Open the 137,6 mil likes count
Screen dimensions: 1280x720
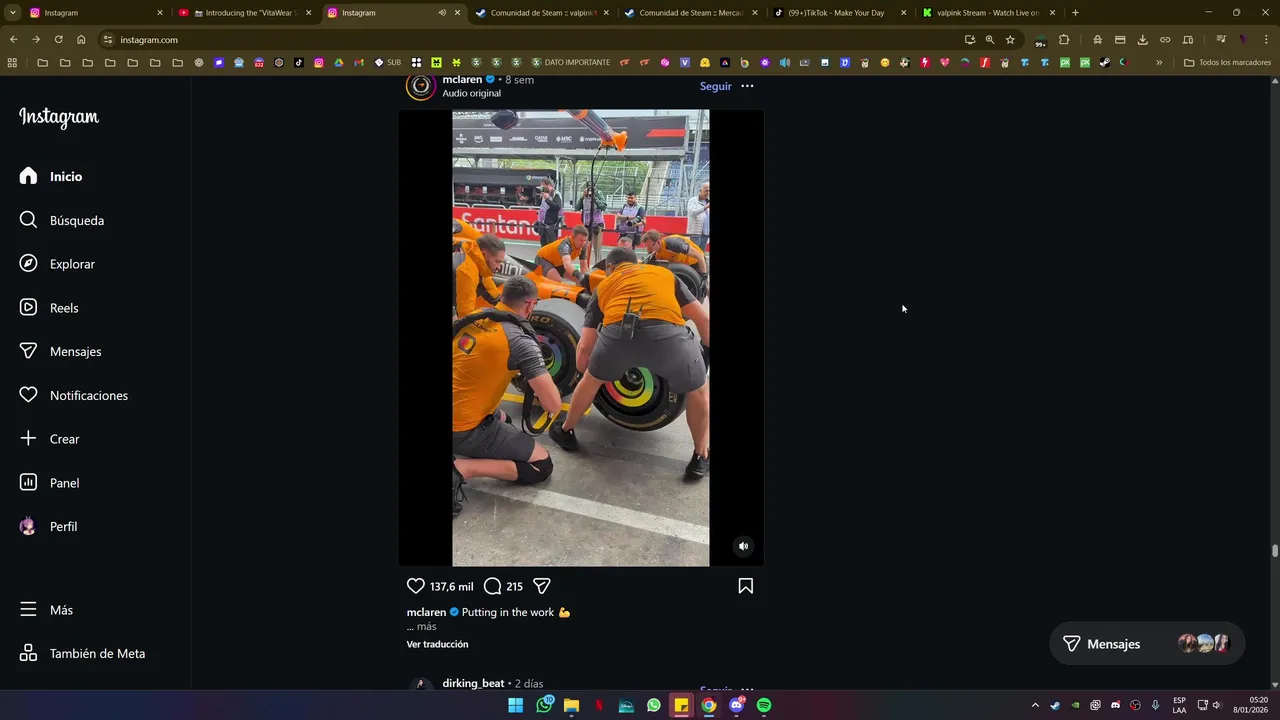(451, 587)
